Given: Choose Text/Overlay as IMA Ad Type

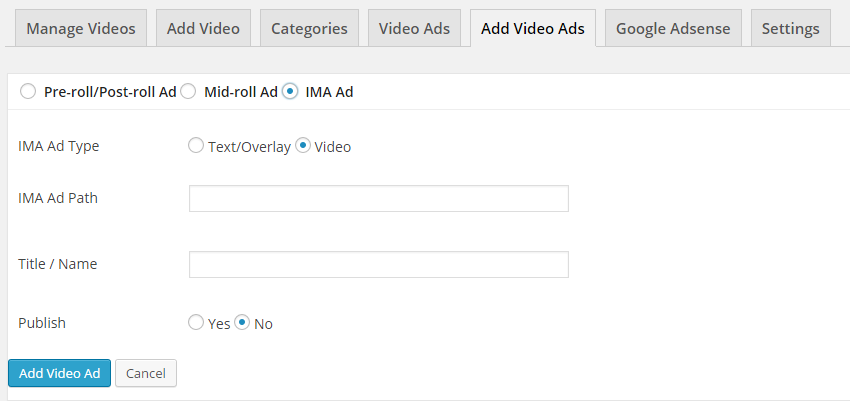Looking at the screenshot, I should (x=196, y=146).
